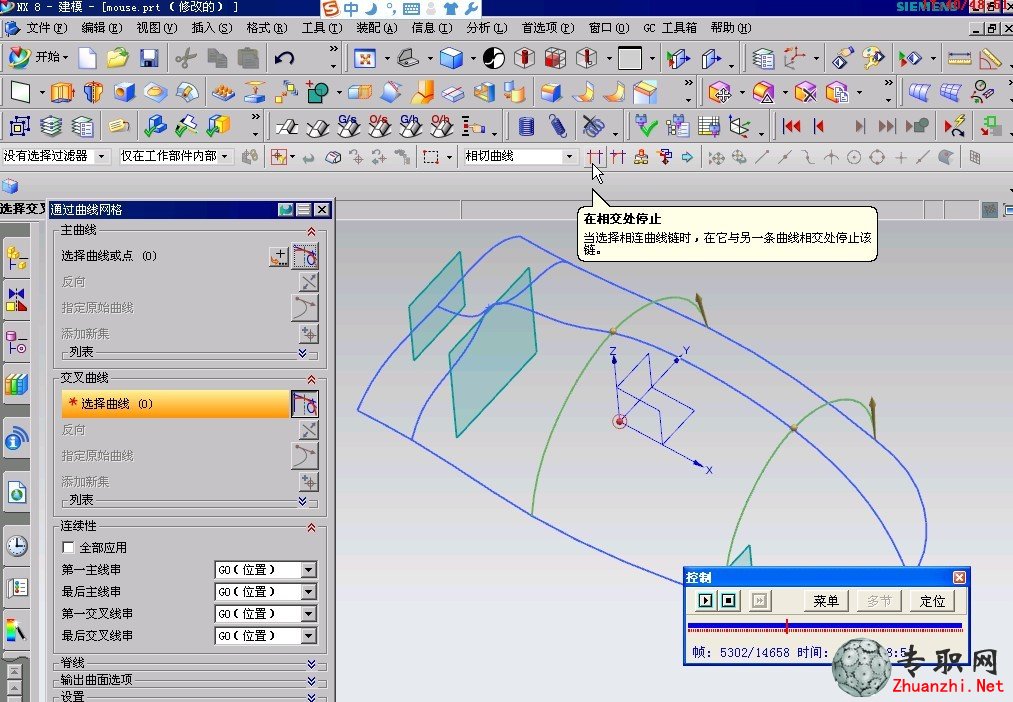The image size is (1013, 702).
Task: Toggle the Stop at Intersection icon
Action: point(595,157)
